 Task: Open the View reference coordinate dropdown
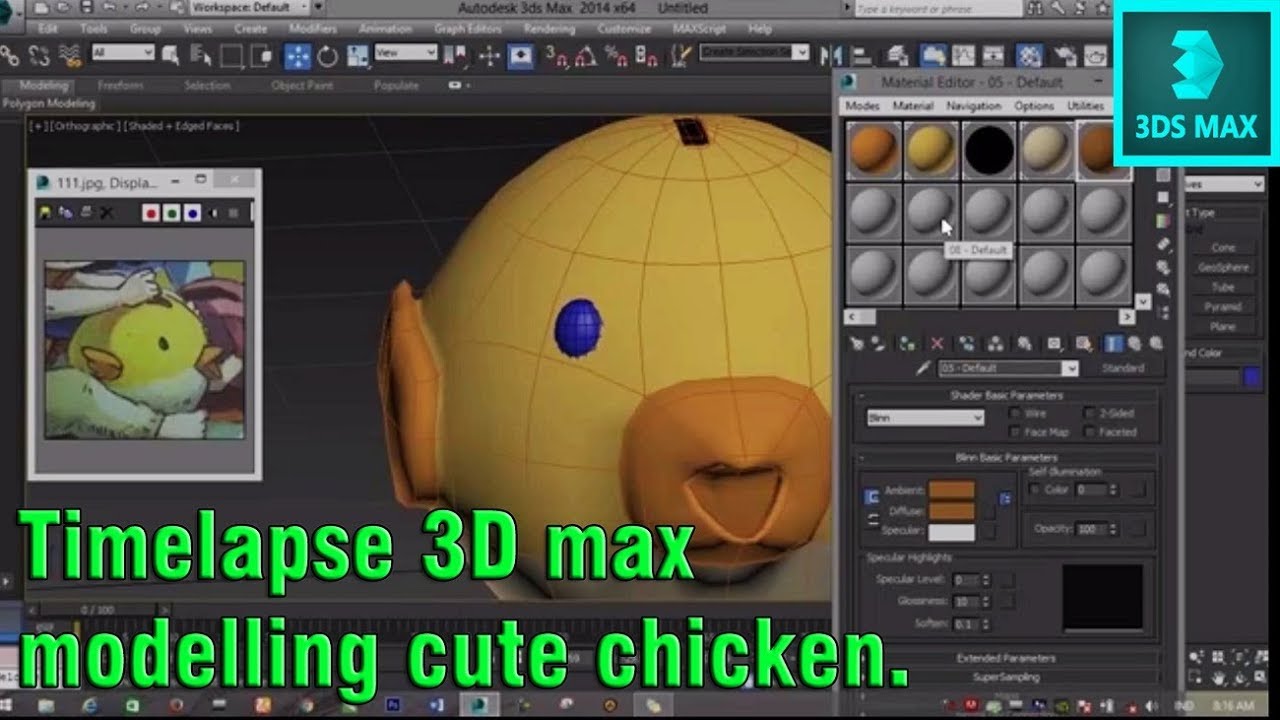[406, 53]
